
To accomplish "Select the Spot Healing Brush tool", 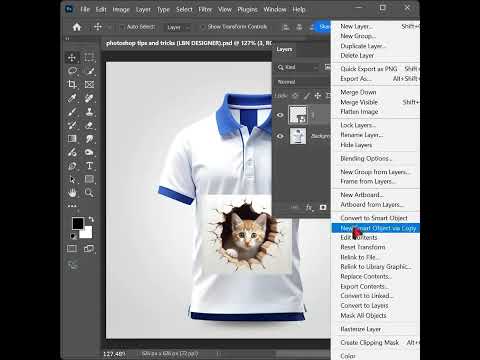I will [x=89, y=98].
